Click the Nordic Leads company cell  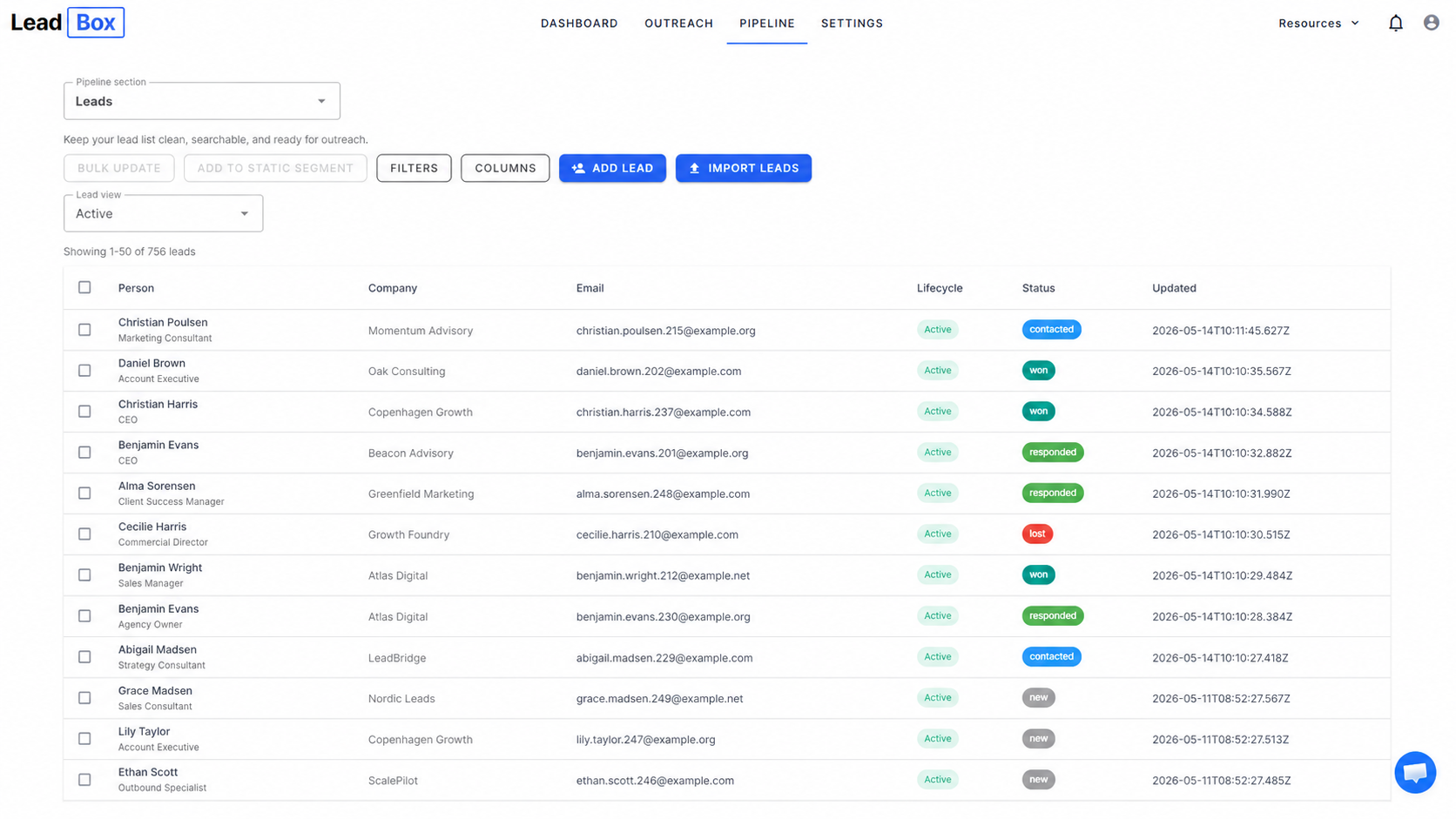point(401,699)
